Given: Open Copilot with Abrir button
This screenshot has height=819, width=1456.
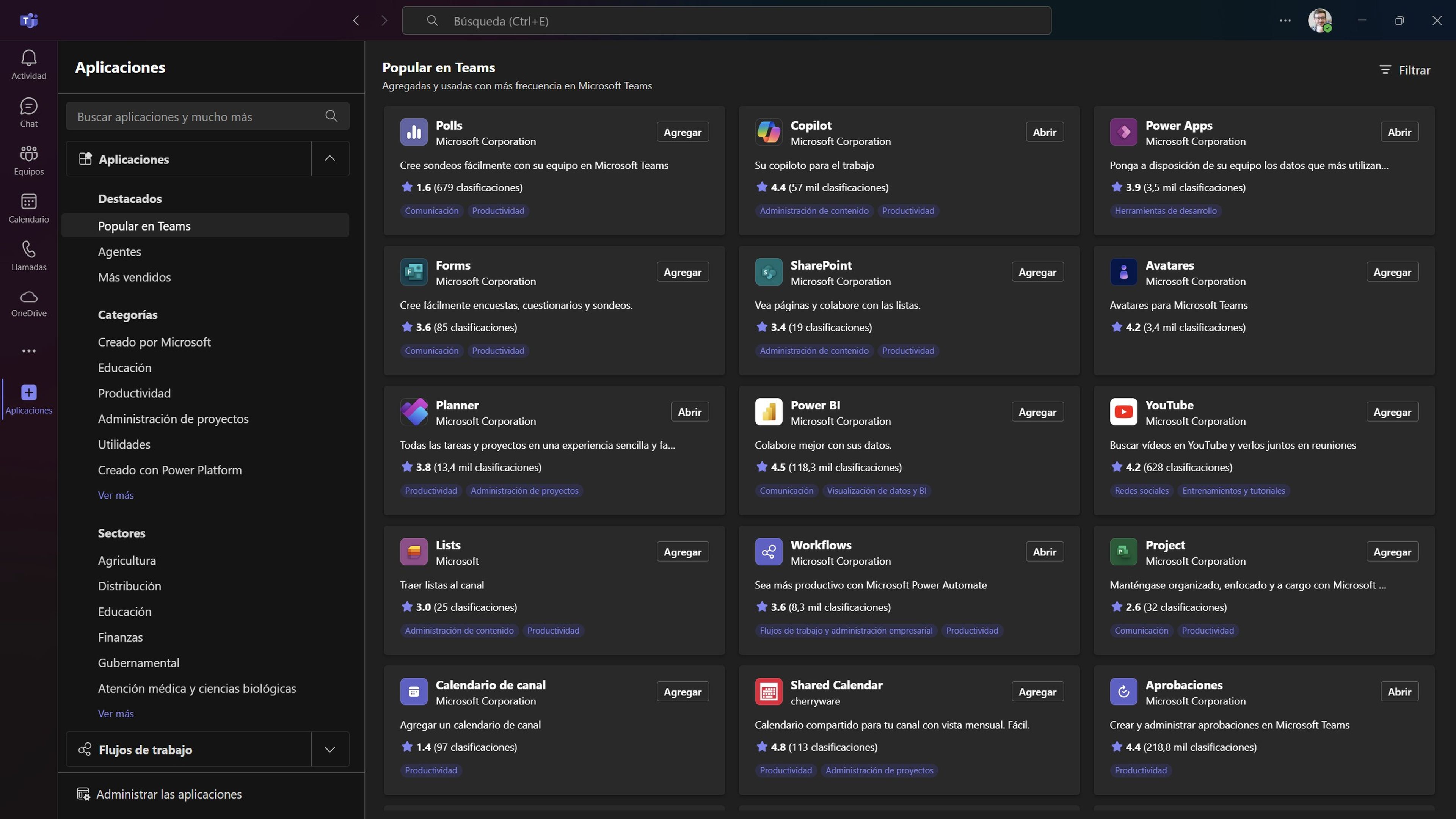Looking at the screenshot, I should point(1045,132).
